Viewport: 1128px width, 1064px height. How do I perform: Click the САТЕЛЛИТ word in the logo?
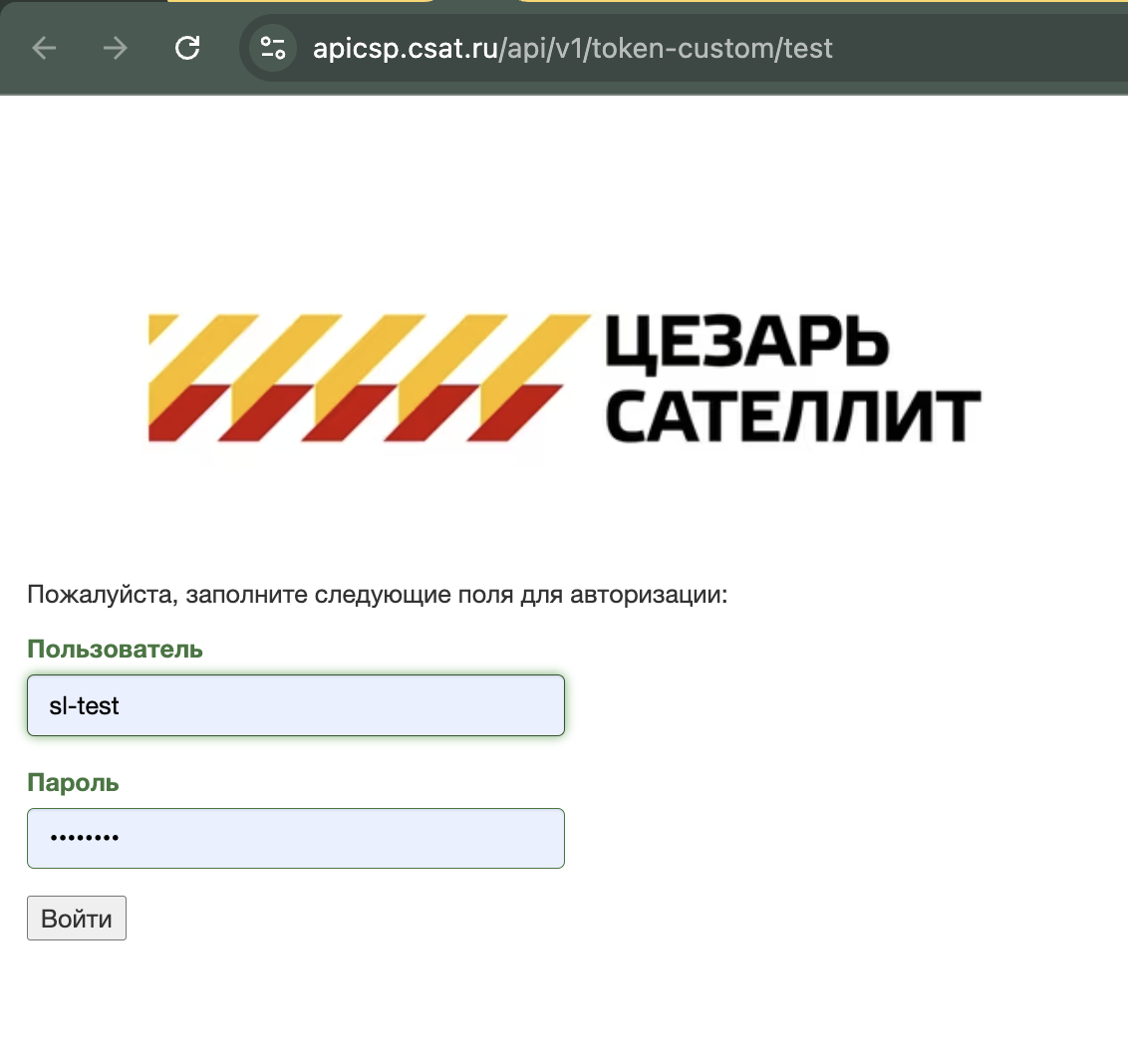click(x=792, y=416)
